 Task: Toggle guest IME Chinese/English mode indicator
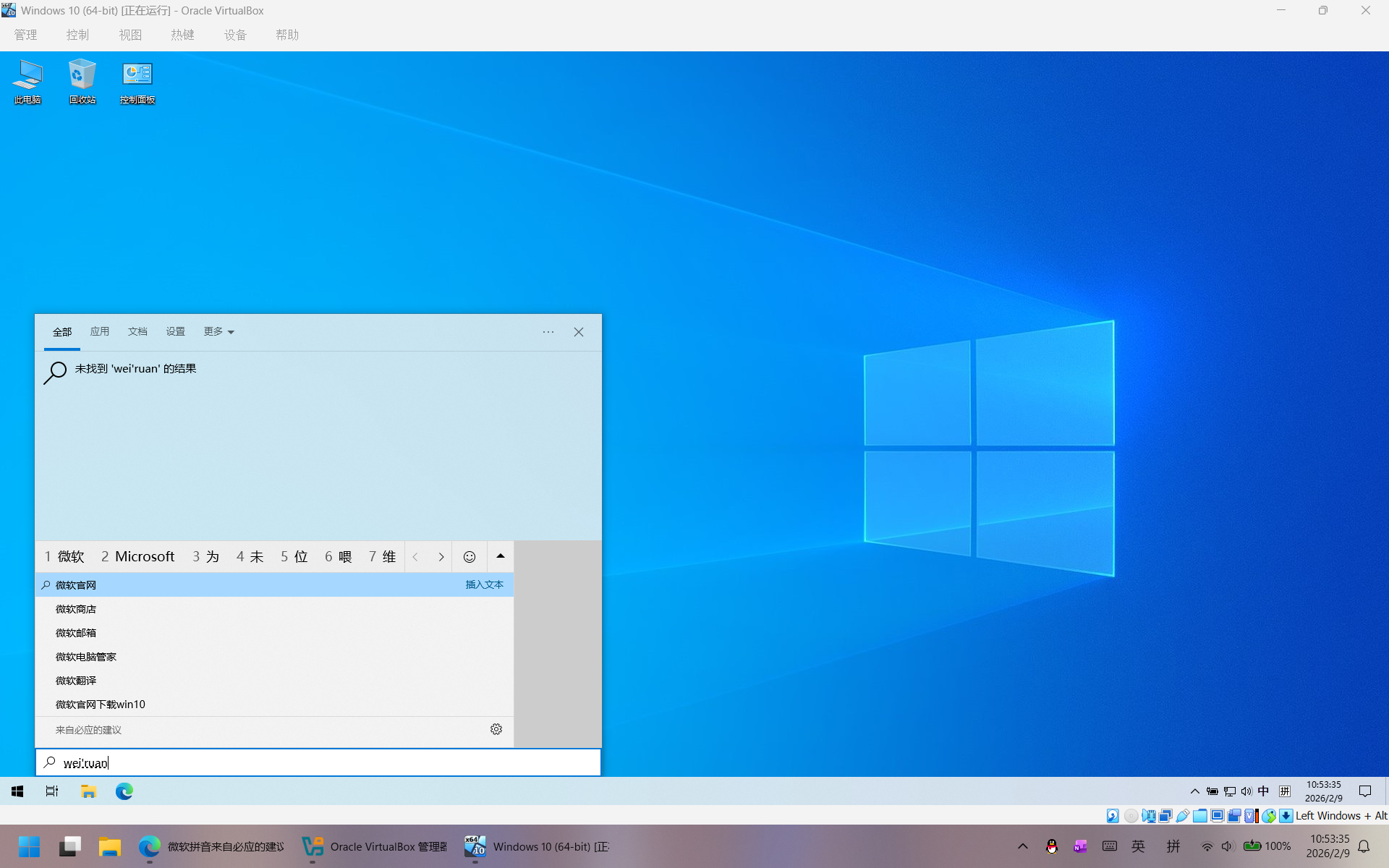(x=1263, y=791)
